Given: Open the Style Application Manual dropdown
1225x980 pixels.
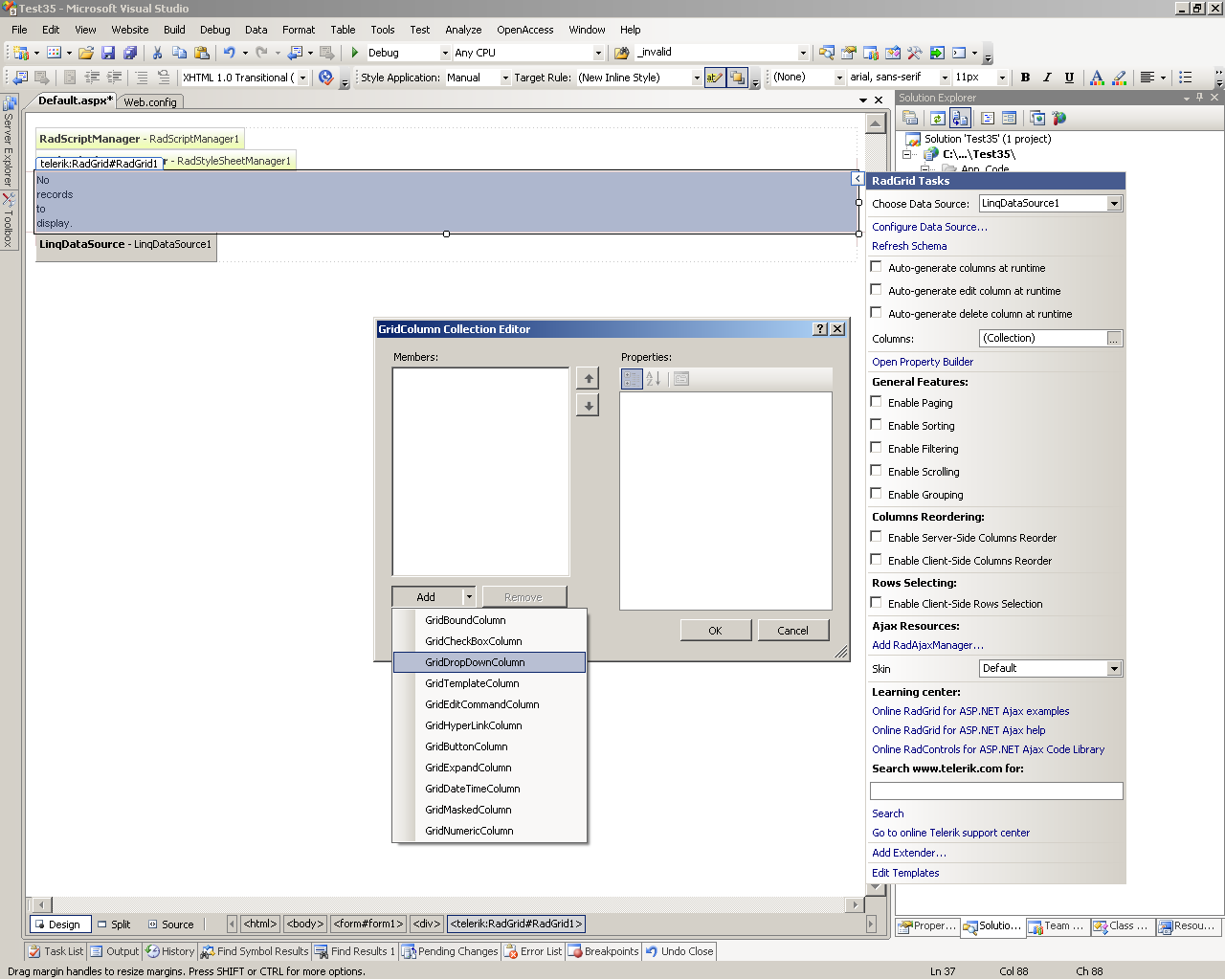Looking at the screenshot, I should pyautogui.click(x=504, y=78).
